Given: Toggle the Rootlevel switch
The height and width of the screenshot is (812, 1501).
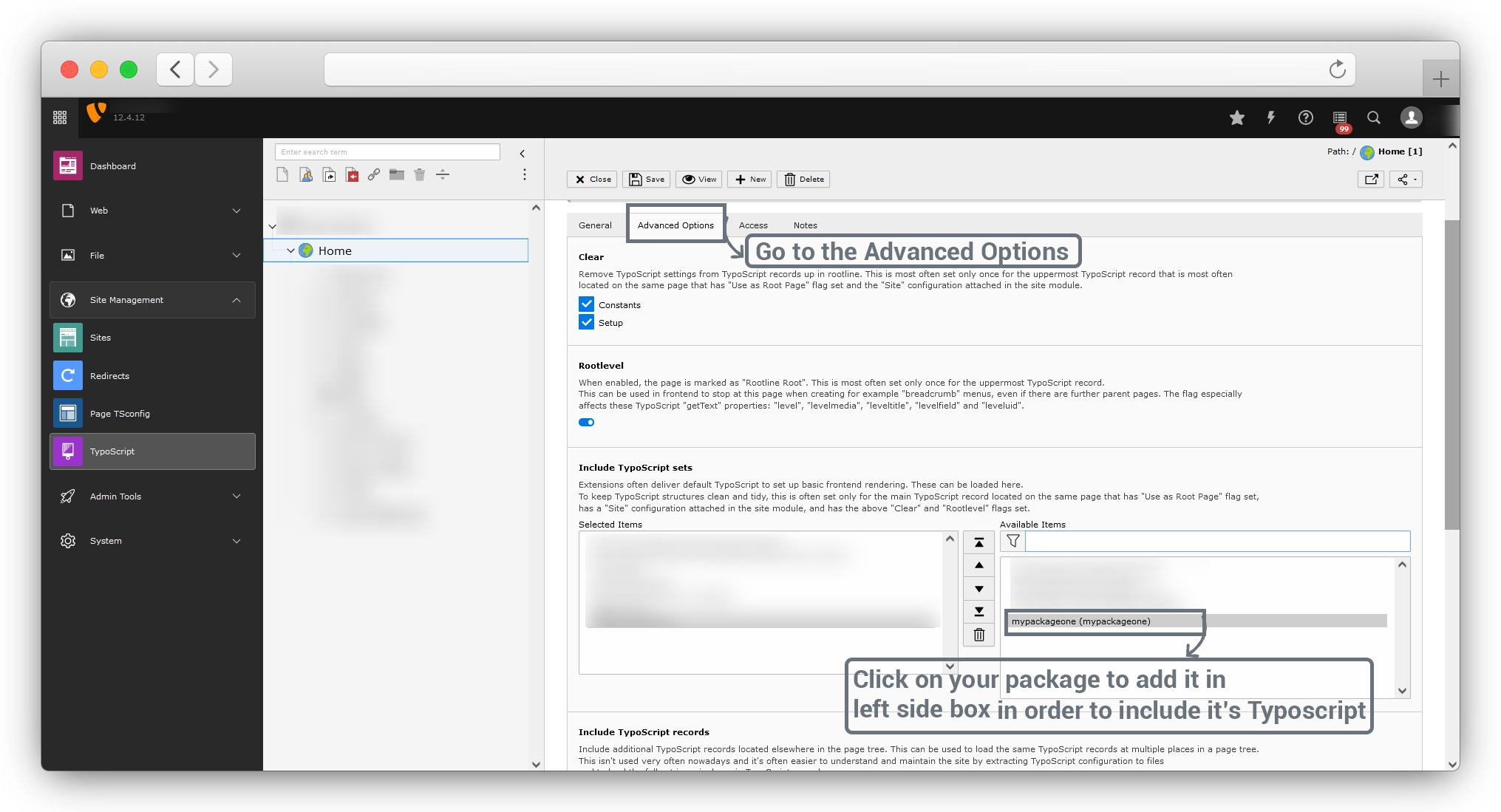Looking at the screenshot, I should click(586, 423).
